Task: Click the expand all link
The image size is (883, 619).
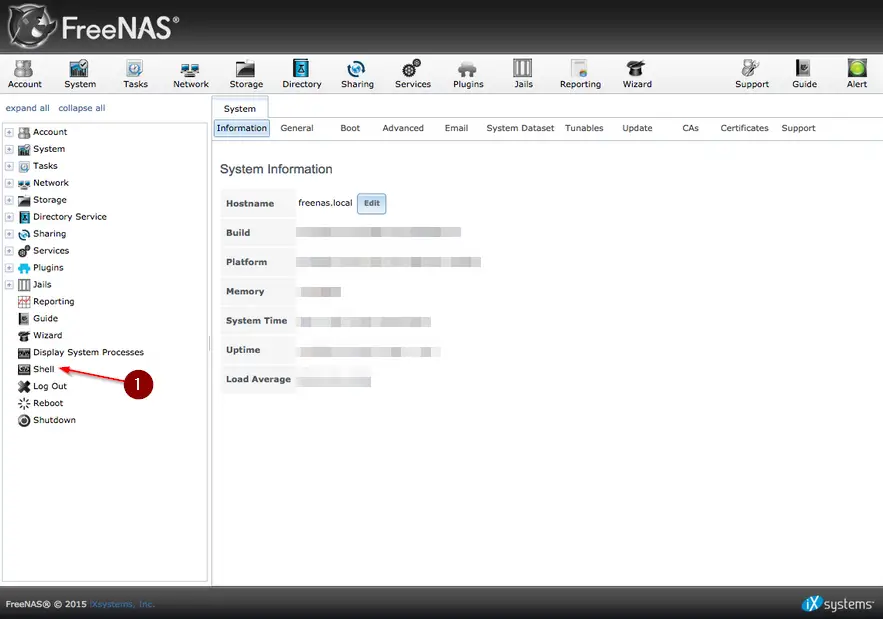Action: [x=28, y=108]
